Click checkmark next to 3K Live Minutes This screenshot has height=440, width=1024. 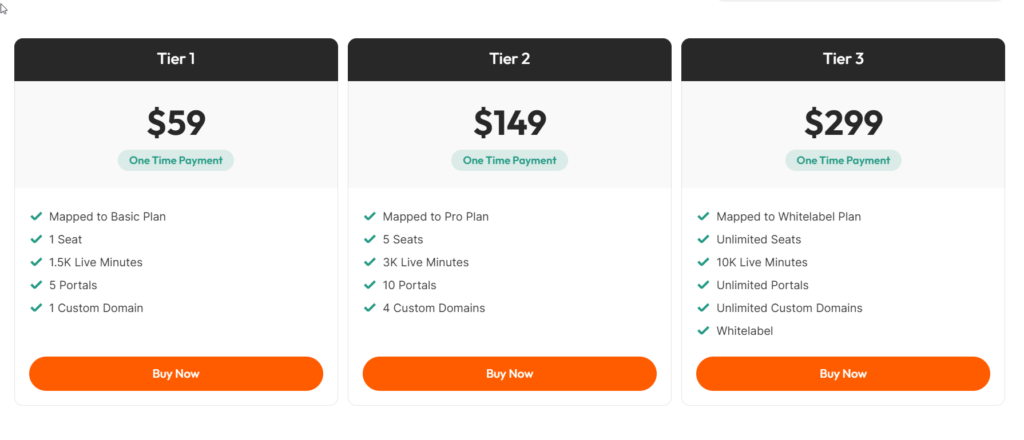click(370, 262)
